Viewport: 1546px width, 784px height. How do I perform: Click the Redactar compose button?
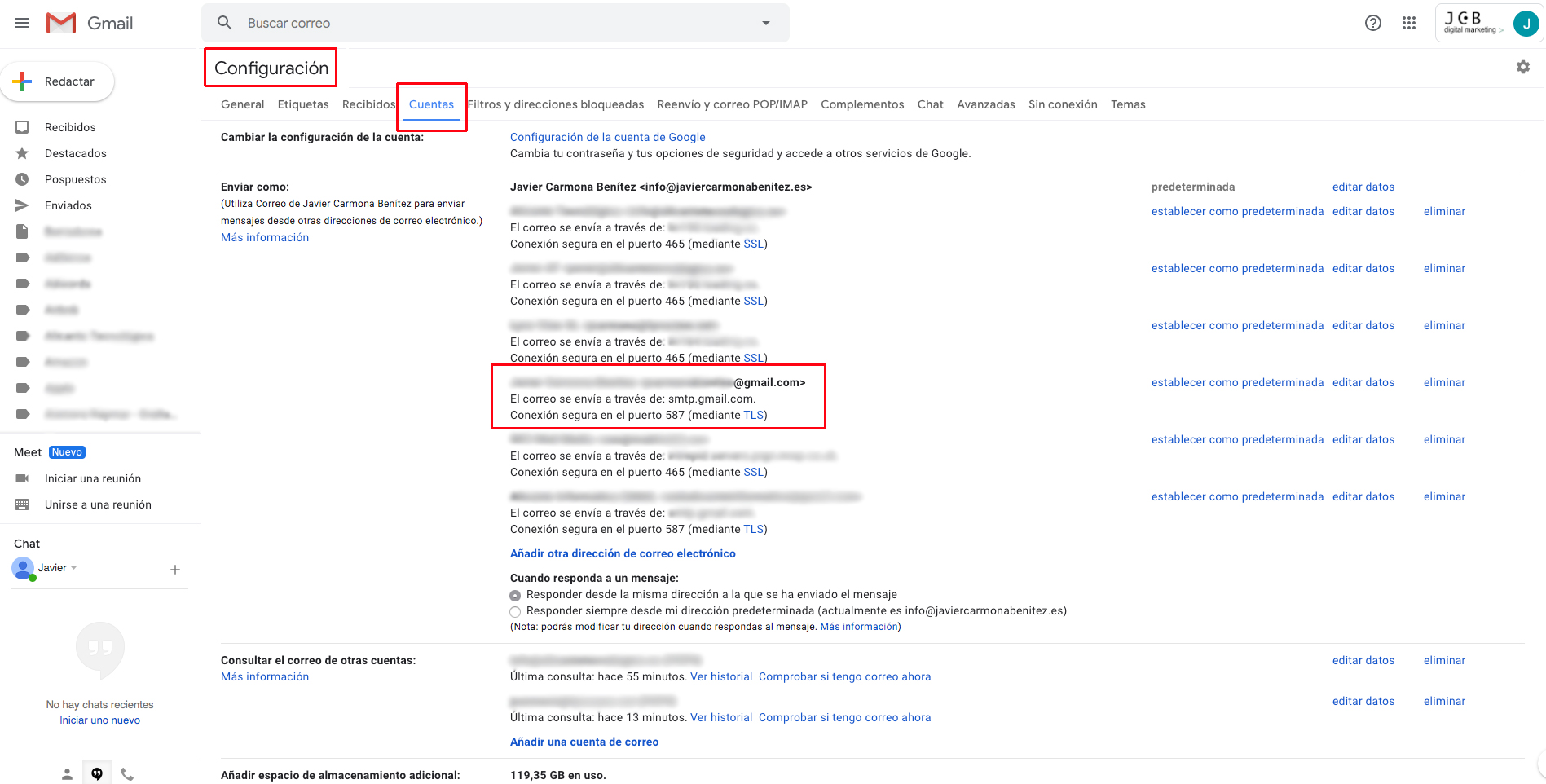(x=58, y=81)
